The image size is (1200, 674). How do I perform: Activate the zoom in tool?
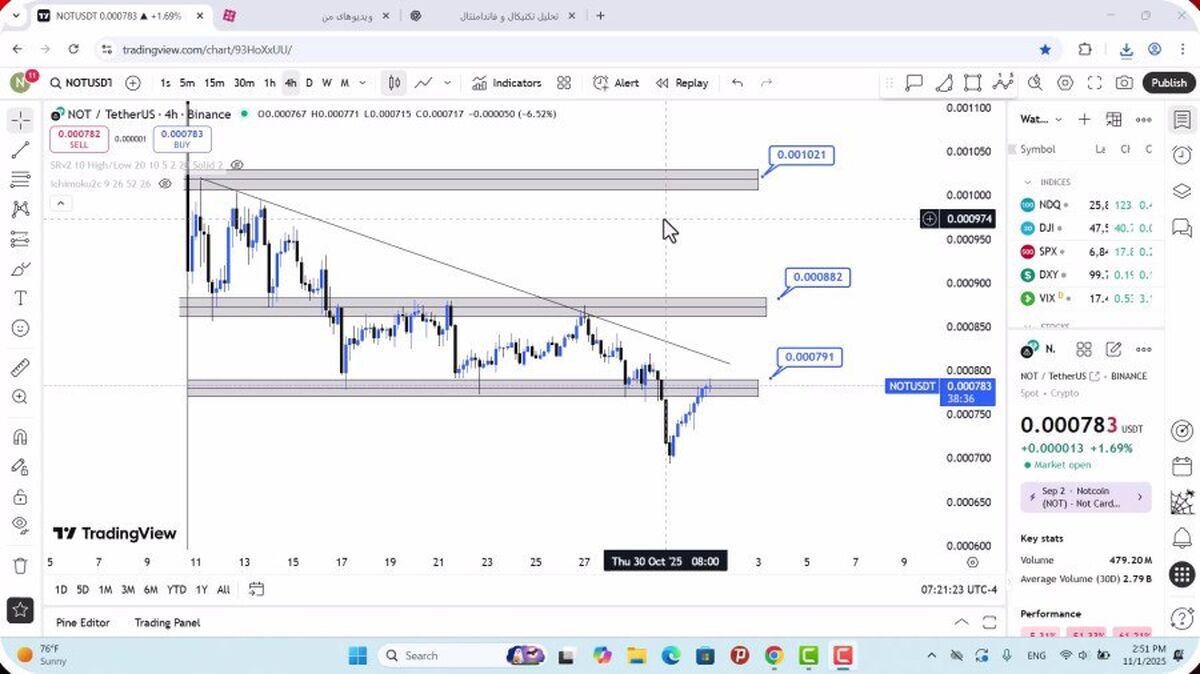pos(20,397)
